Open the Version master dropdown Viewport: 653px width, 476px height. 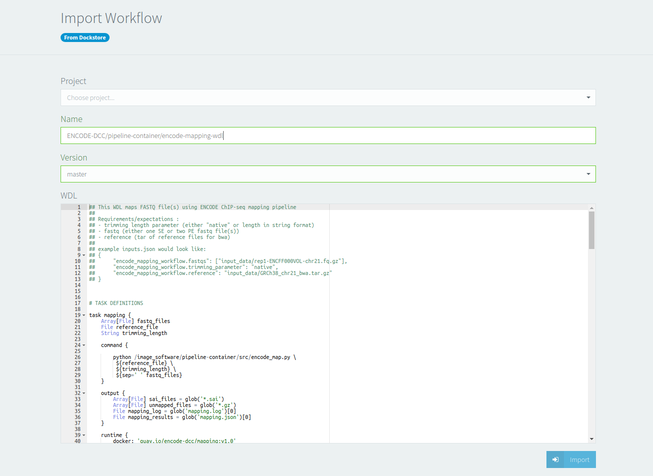click(328, 174)
